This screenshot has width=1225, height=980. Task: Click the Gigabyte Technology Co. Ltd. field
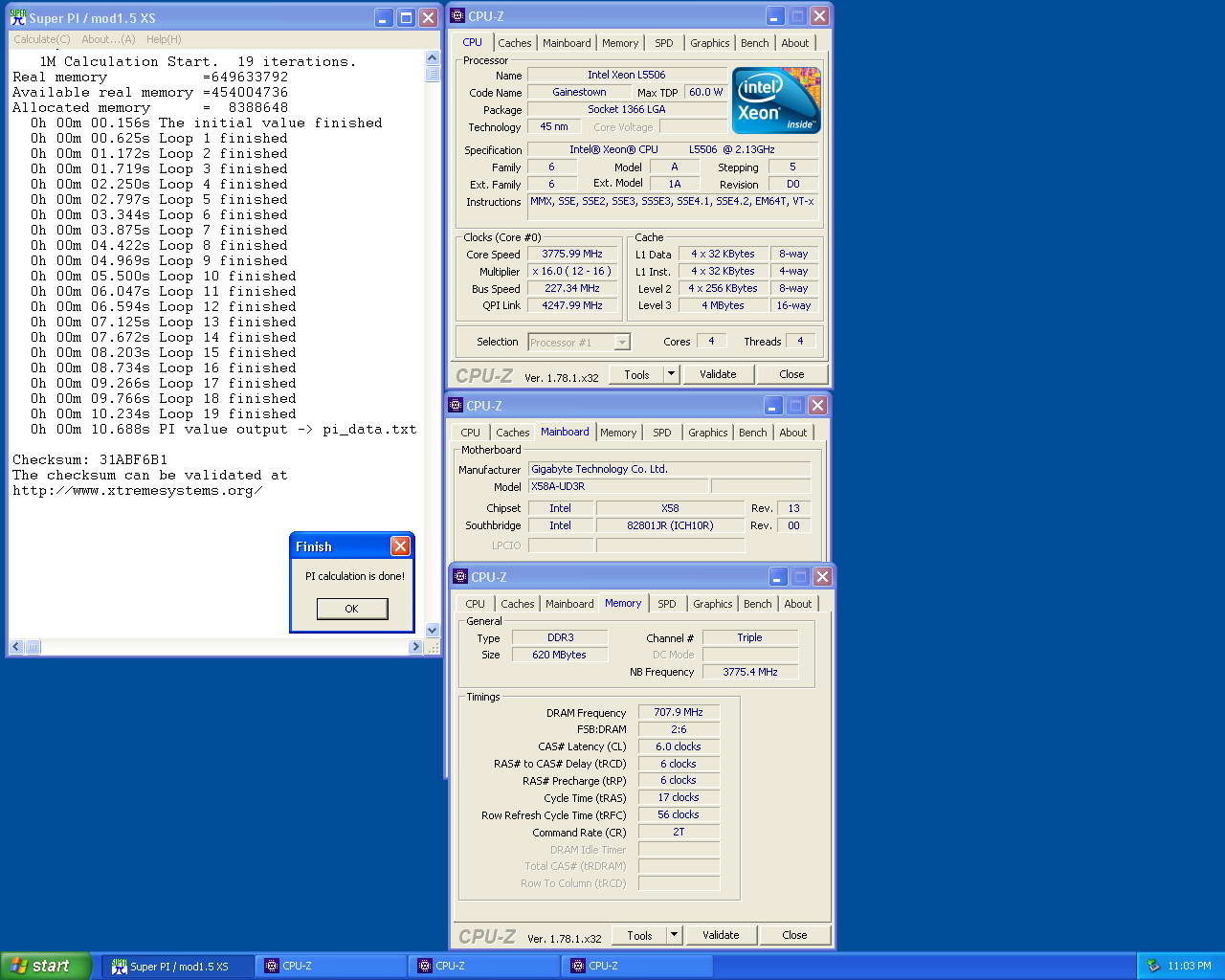pos(669,469)
